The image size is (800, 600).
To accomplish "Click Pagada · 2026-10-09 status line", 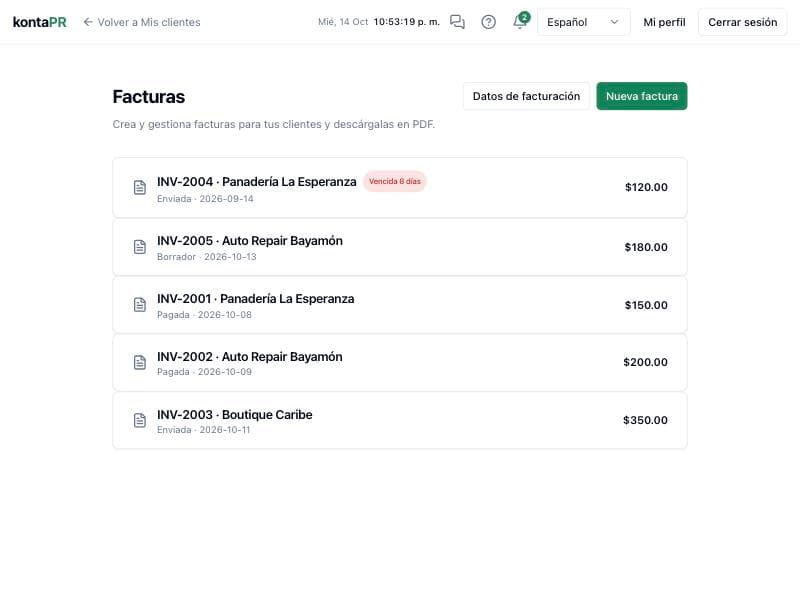I will click(x=204, y=372).
